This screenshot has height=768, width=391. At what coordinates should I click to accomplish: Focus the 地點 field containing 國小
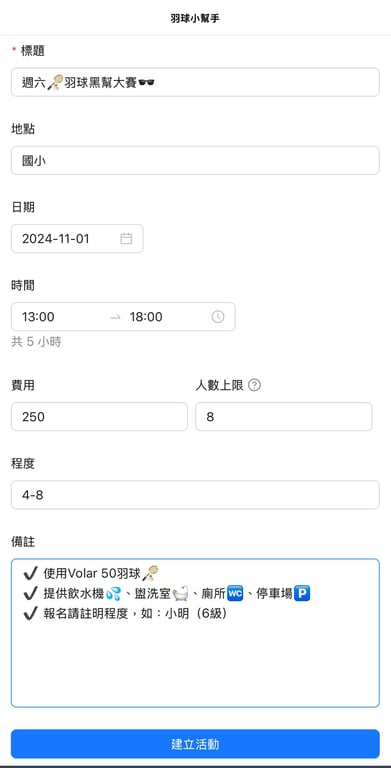coord(196,160)
